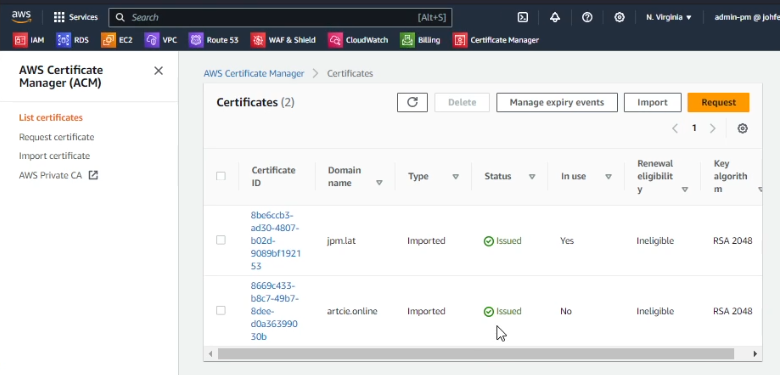
Task: Open the N. Virginia region dropdown
Action: tap(669, 17)
